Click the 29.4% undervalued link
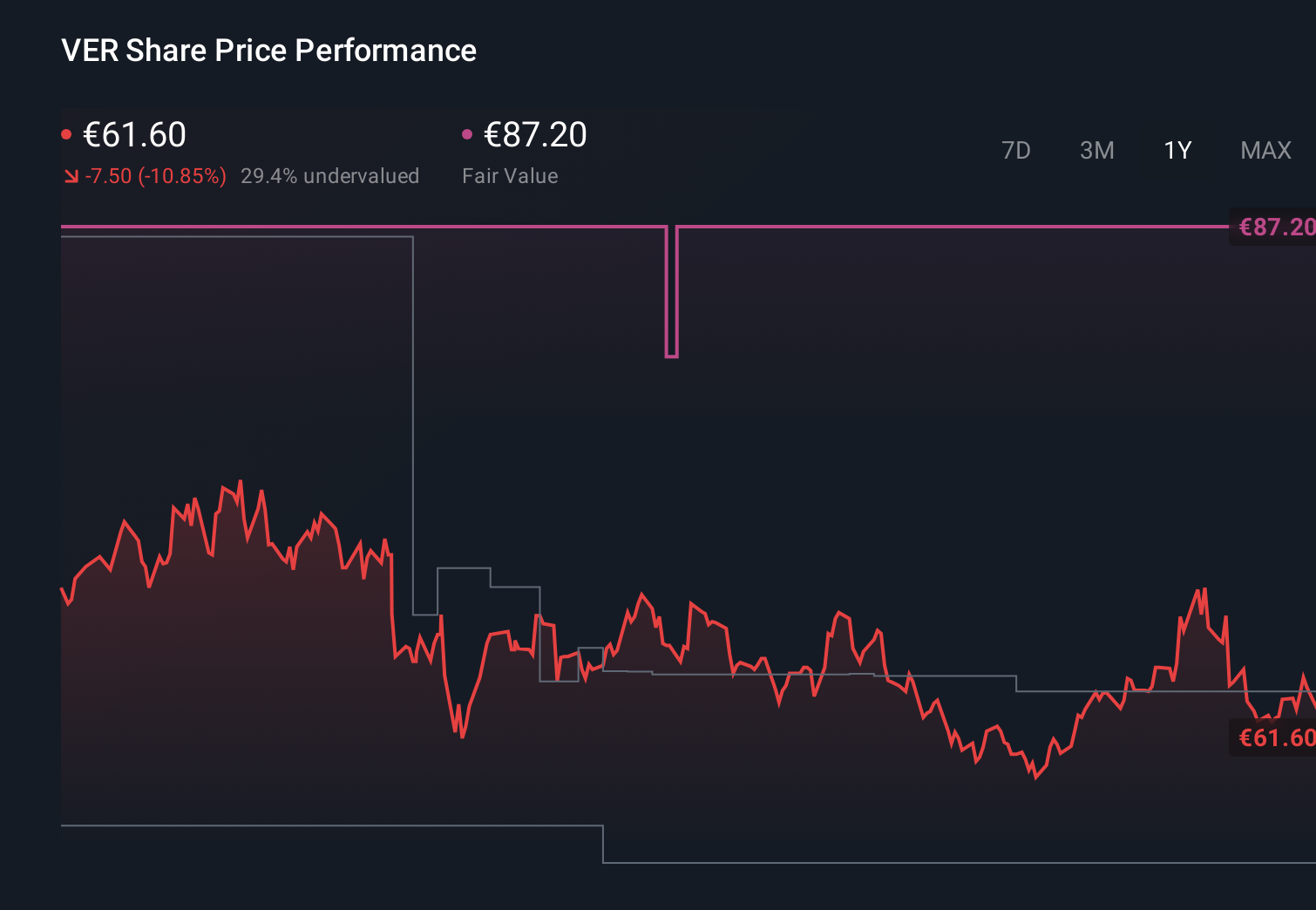1316x910 pixels. click(330, 175)
